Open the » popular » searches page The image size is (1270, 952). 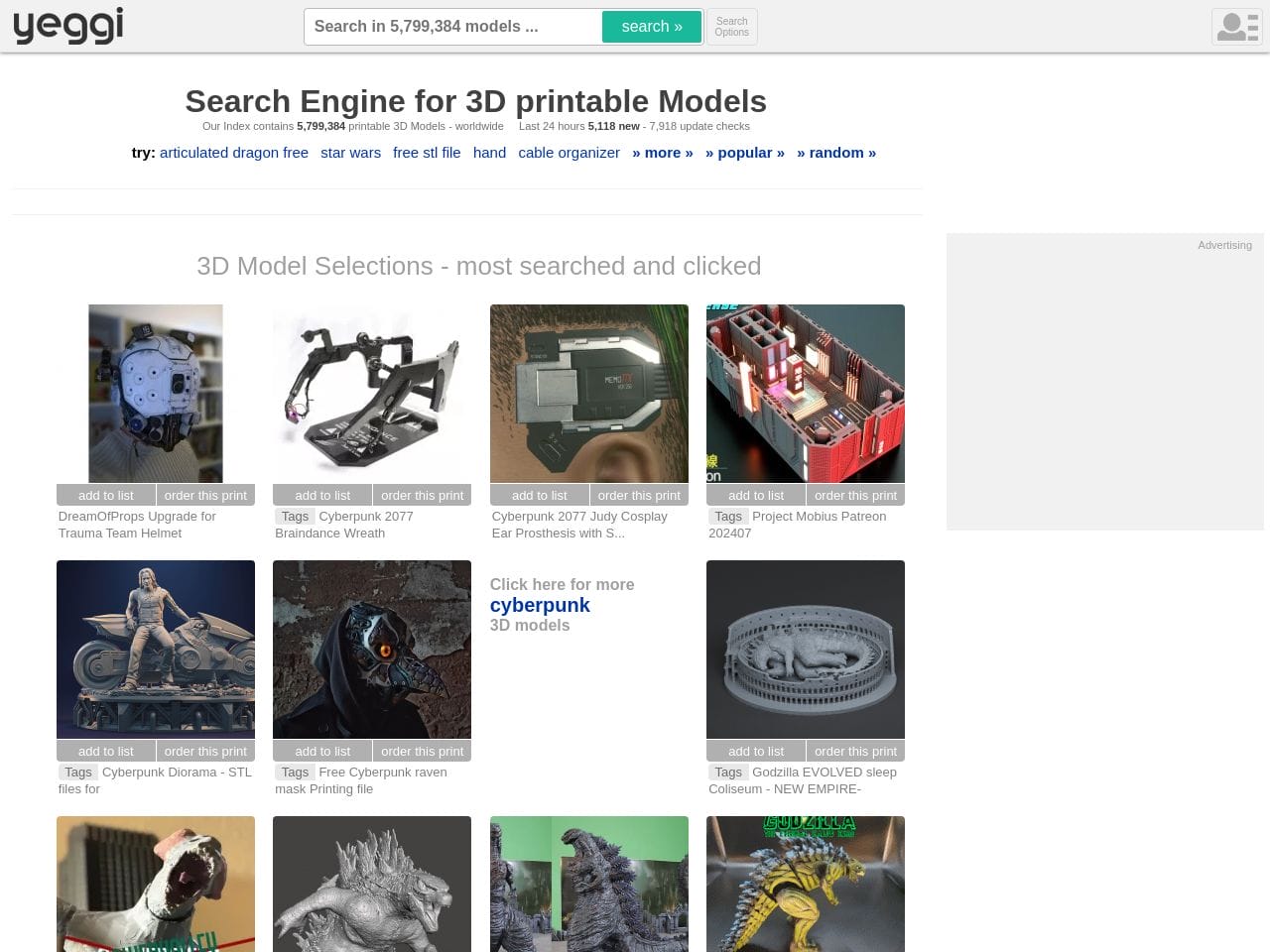[x=744, y=153]
